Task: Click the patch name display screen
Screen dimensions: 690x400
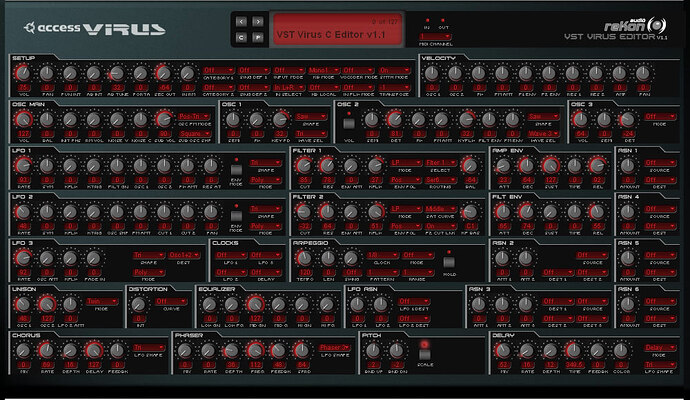Action: tap(338, 29)
